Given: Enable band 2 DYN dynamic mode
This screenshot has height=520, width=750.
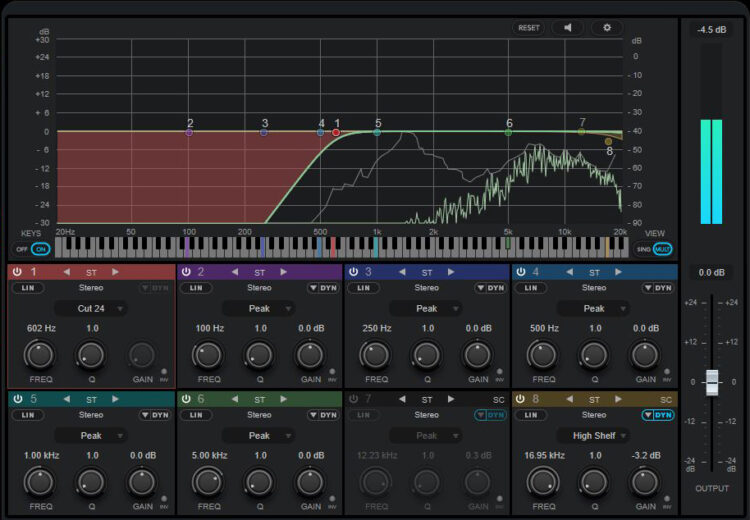Looking at the screenshot, I should 323,288.
